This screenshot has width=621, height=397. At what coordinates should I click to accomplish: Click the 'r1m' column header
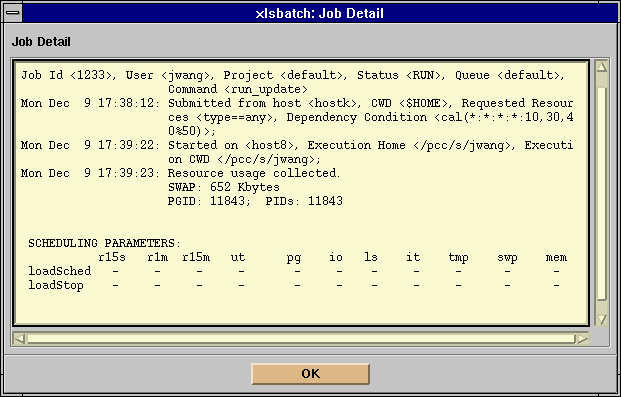point(158,257)
